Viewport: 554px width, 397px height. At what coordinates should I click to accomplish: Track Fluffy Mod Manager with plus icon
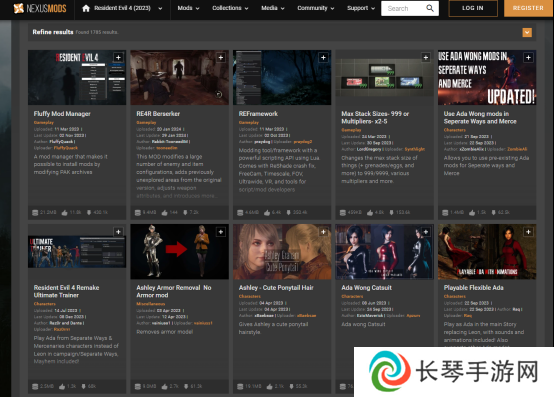click(118, 57)
